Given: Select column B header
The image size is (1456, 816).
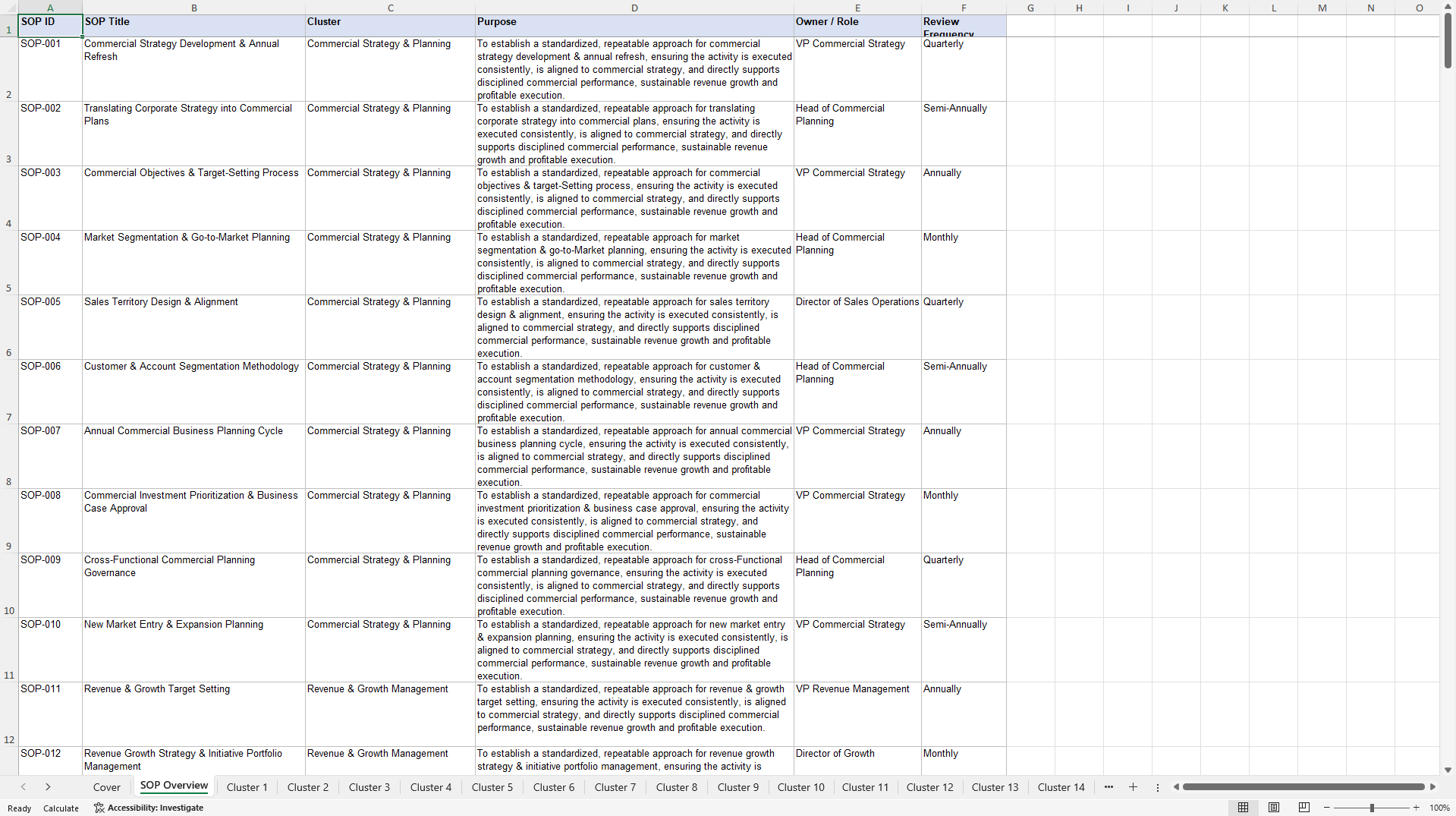Looking at the screenshot, I should click(193, 8).
